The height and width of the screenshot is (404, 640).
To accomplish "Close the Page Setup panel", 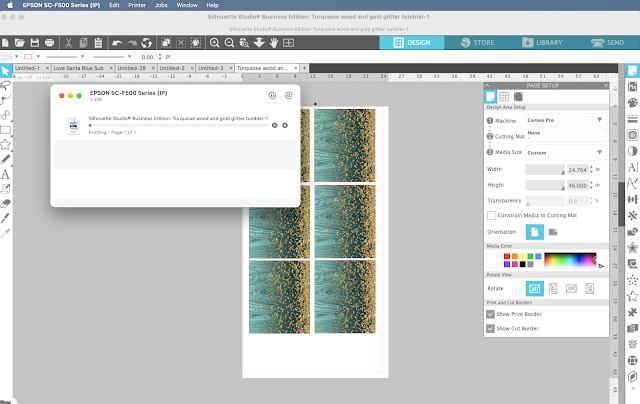I will tap(606, 85).
